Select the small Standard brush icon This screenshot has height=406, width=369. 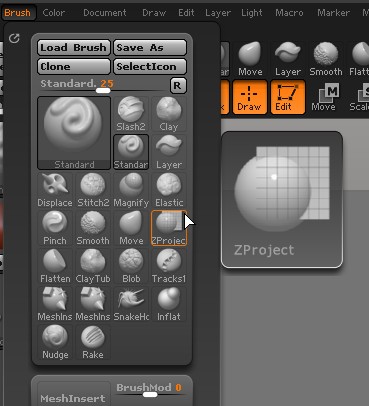[x=131, y=152]
